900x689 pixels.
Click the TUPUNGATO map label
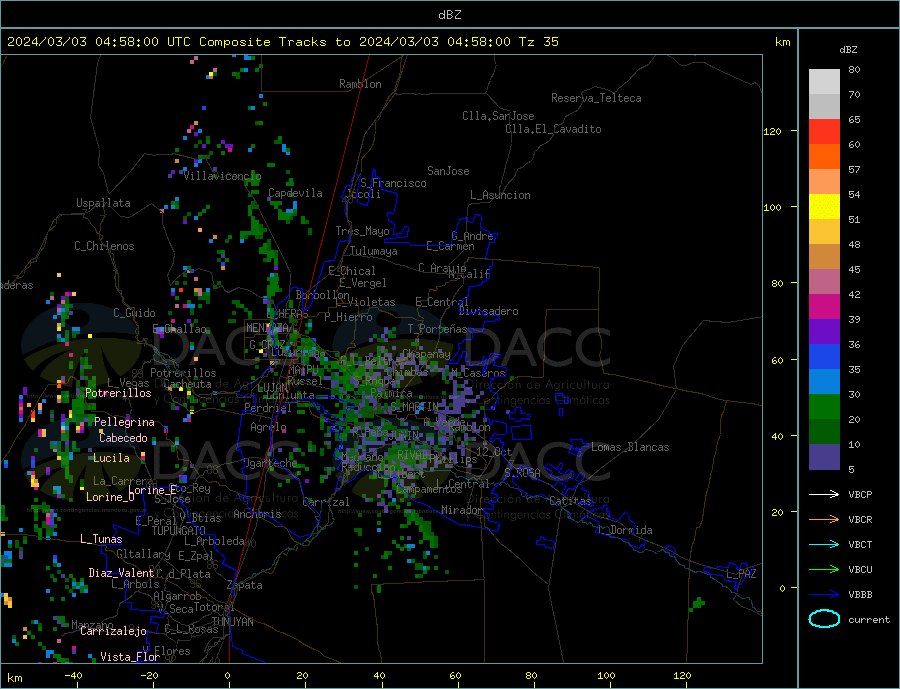coord(178,531)
